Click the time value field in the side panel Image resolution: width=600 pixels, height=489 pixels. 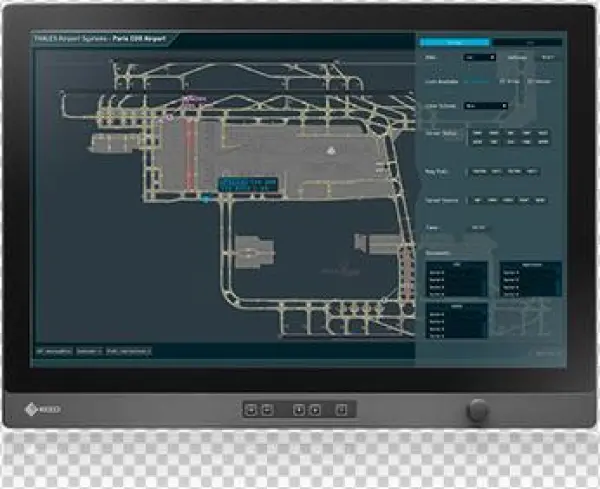478,227
